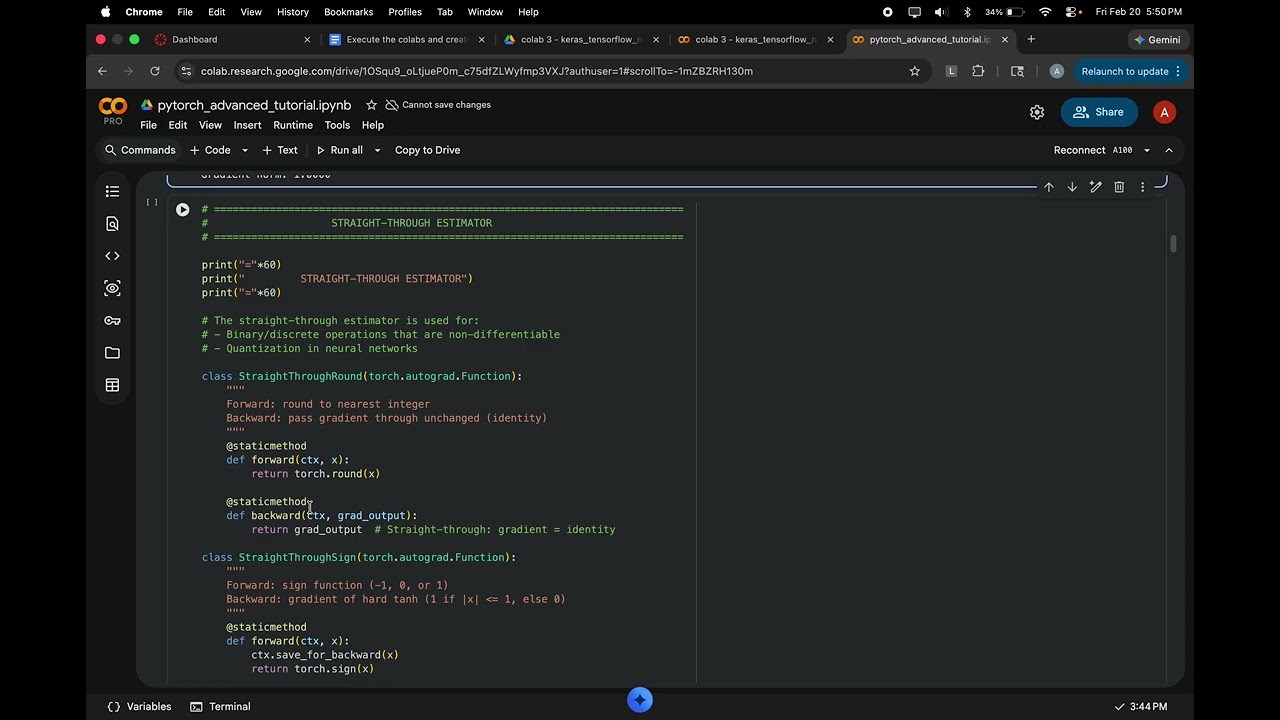Image resolution: width=1280 pixels, height=720 pixels.
Task: Collapse the header with chevron up
Action: [x=1169, y=150]
